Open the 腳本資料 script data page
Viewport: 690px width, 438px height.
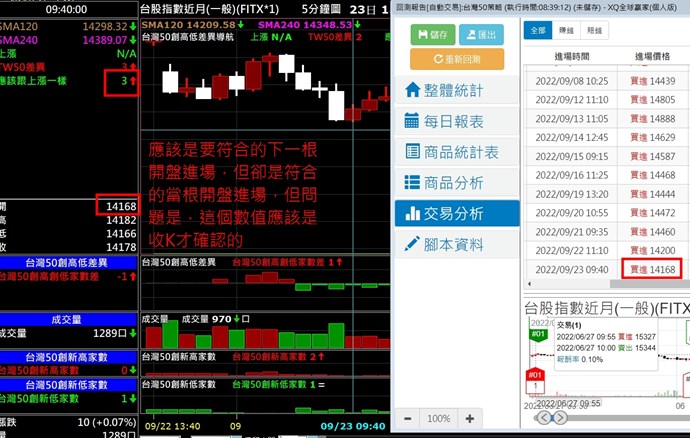pyautogui.click(x=457, y=244)
